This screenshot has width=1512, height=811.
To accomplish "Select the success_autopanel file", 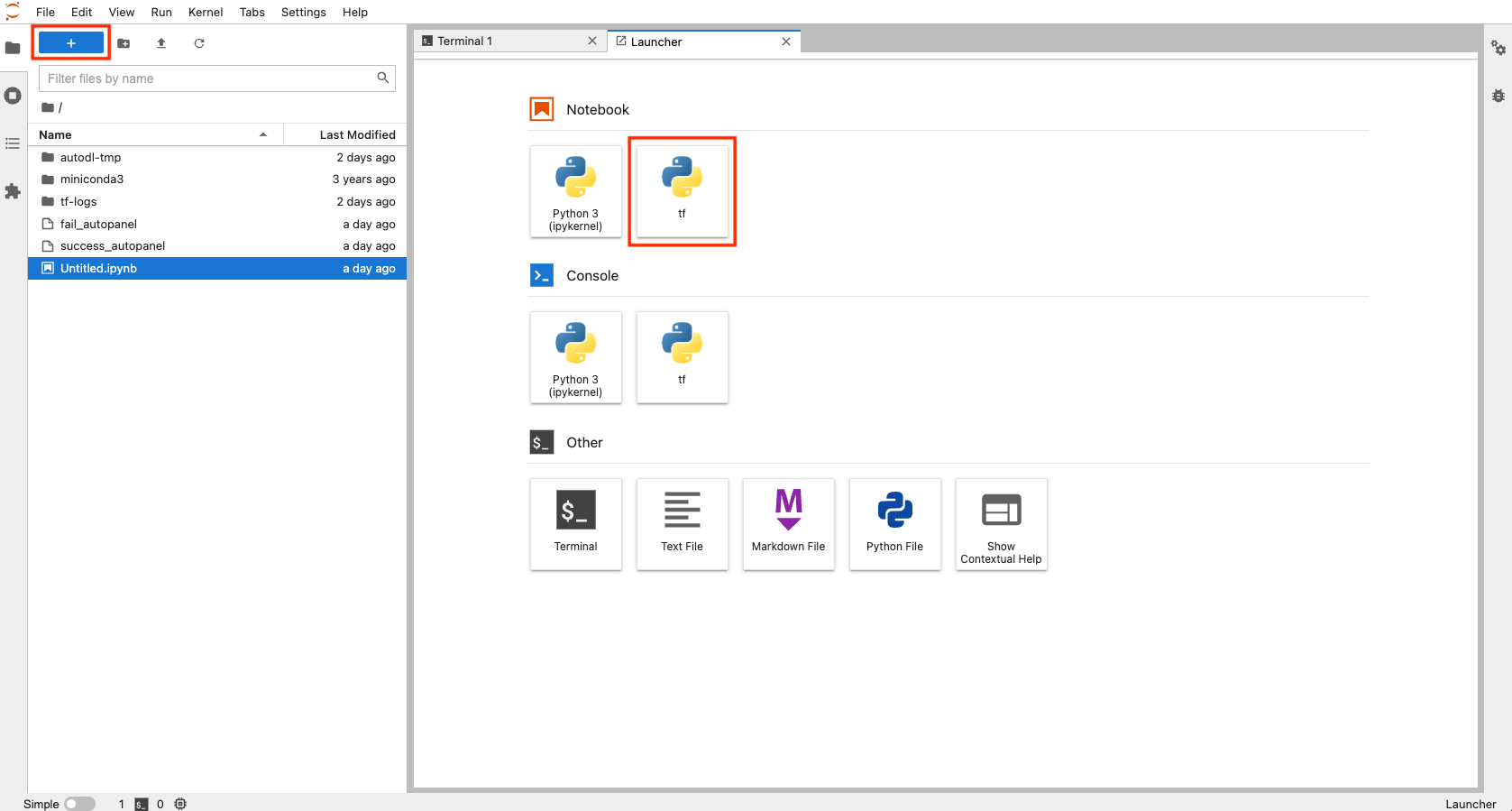I will click(x=217, y=245).
